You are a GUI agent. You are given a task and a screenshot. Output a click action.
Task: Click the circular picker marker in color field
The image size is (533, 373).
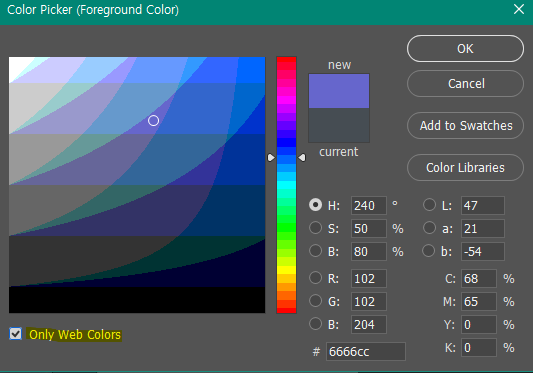pyautogui.click(x=153, y=120)
